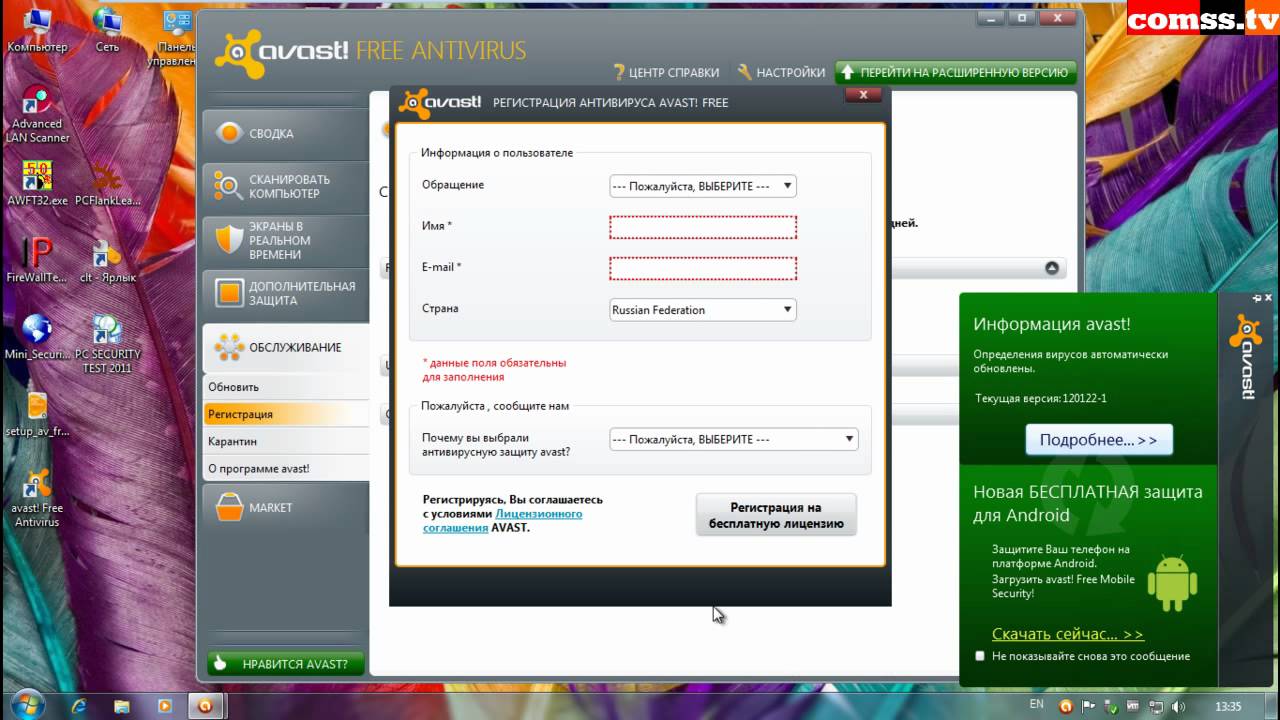The width and height of the screenshot is (1280, 720).
Task: Open Дополнительная защита section
Action: click(x=285, y=293)
